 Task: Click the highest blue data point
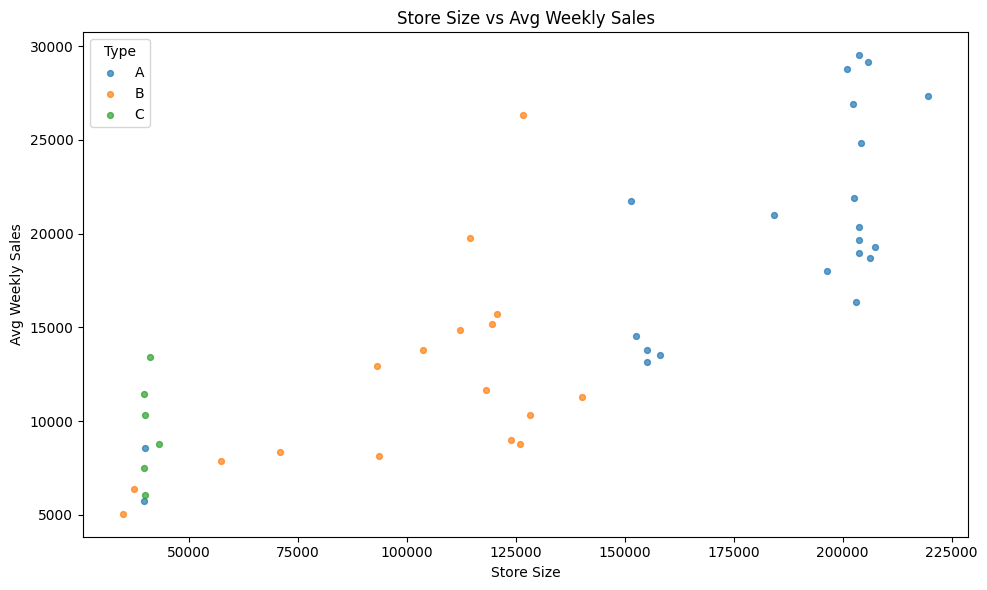(859, 55)
